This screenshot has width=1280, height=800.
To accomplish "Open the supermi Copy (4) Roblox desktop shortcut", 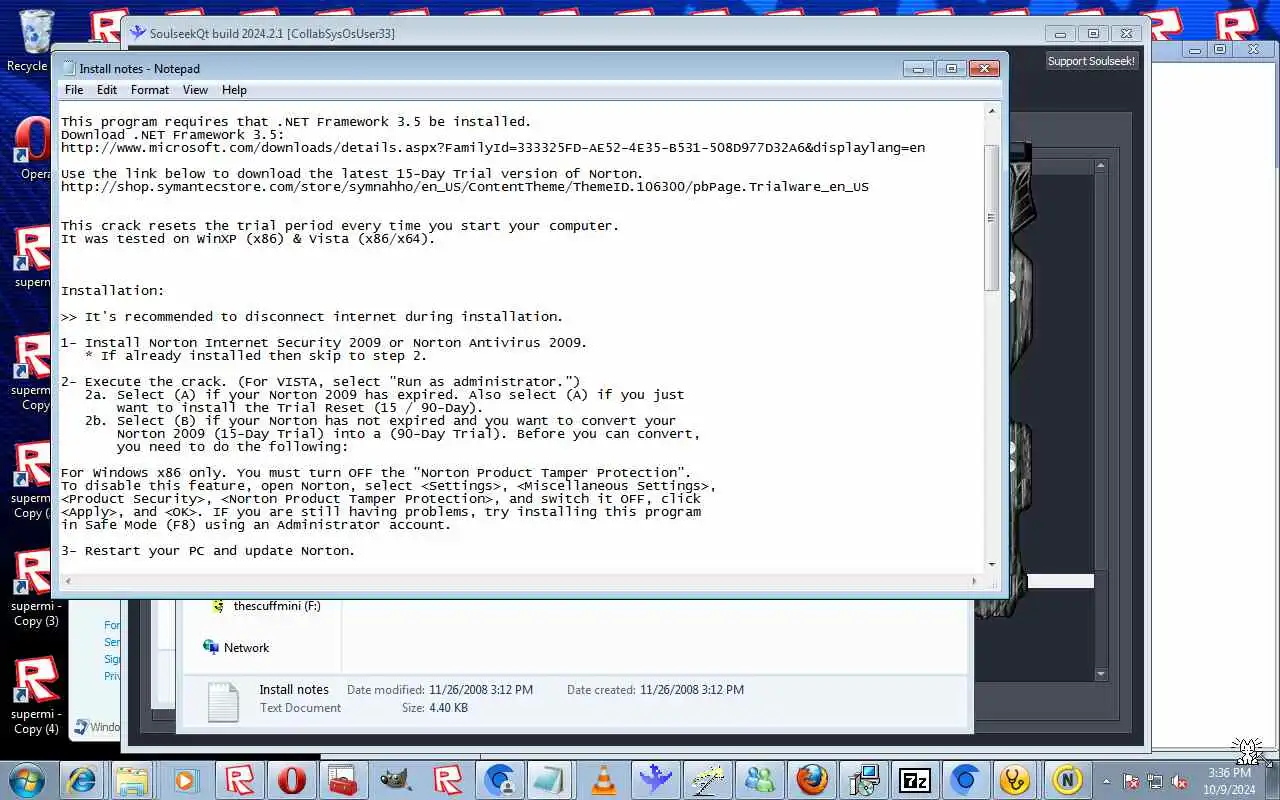I will [35, 695].
